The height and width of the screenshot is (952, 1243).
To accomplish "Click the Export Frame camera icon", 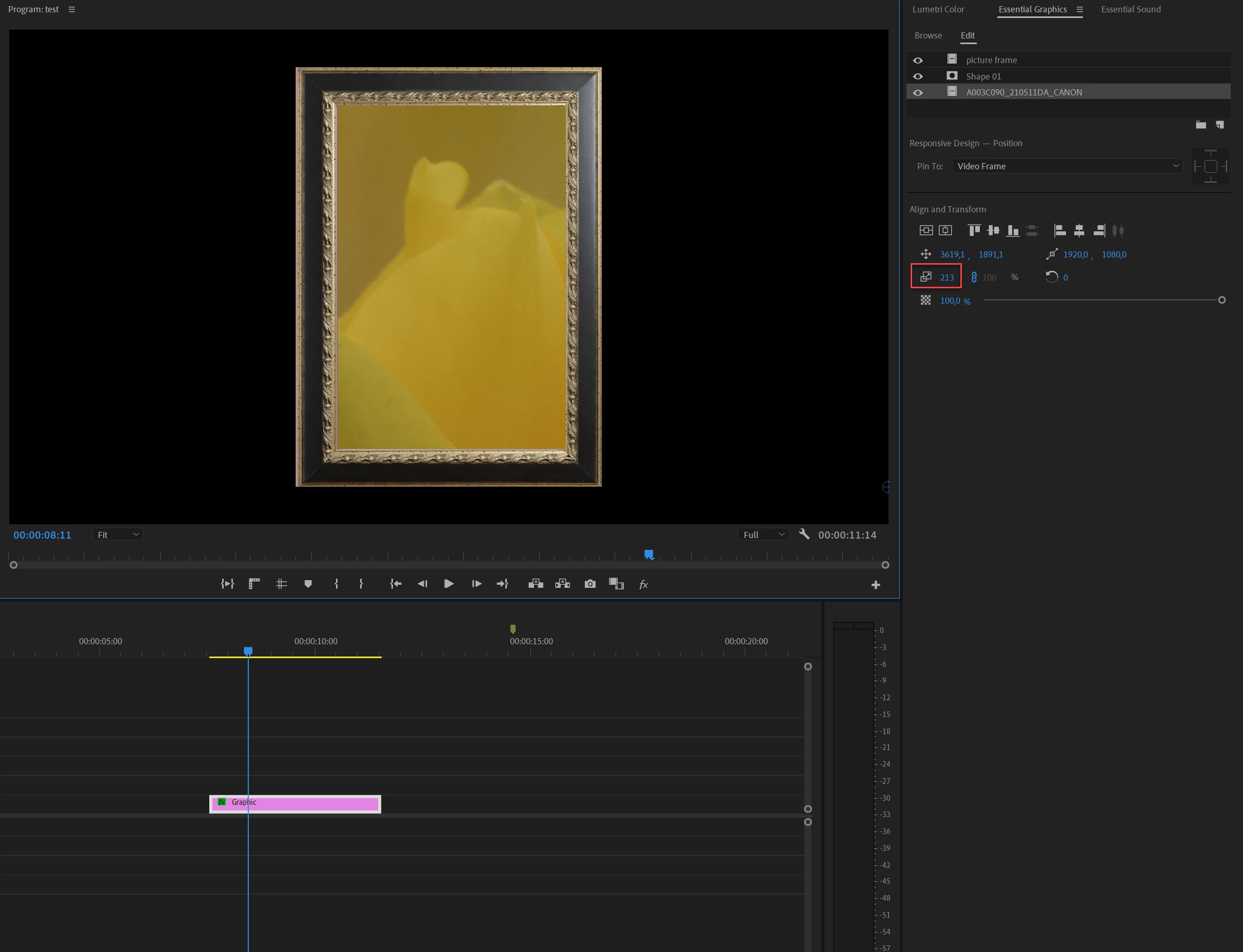I will pos(589,584).
